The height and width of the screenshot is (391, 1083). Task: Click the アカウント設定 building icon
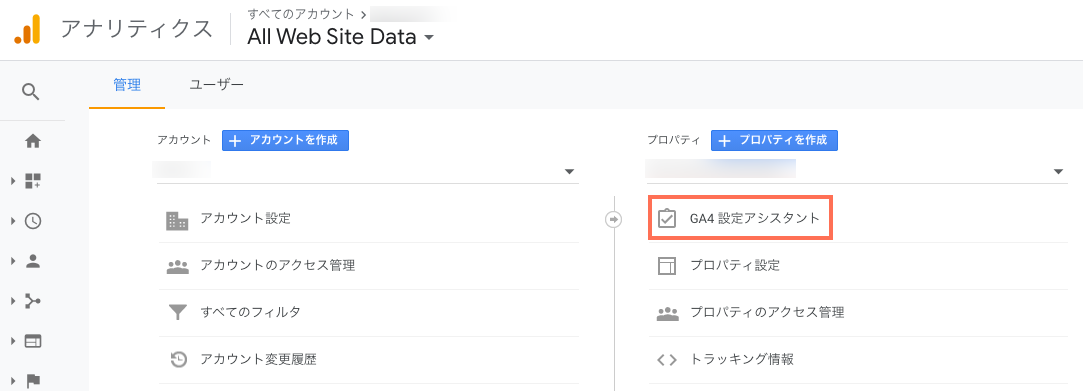pyautogui.click(x=178, y=220)
